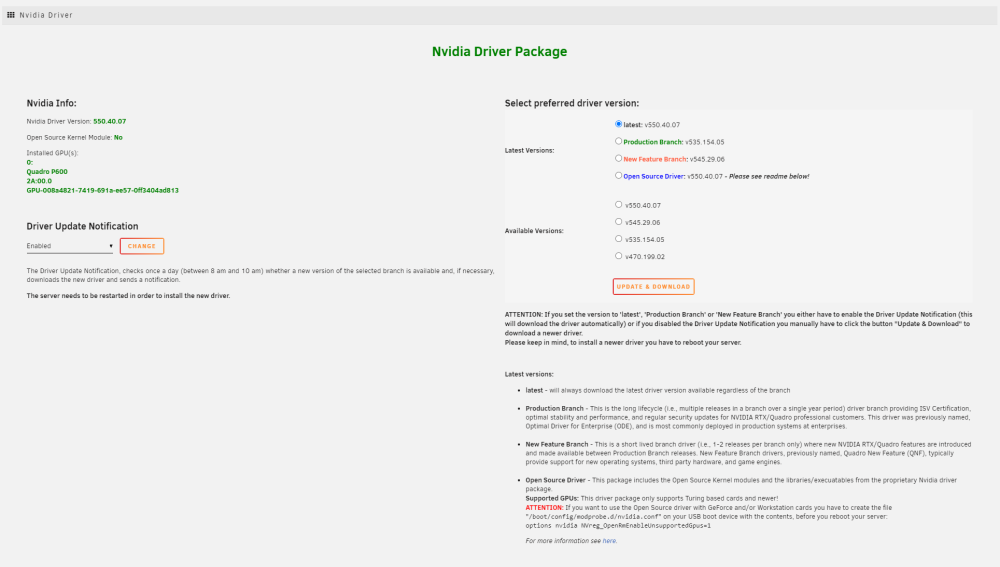This screenshot has height=567, width=1000.
Task: Select the 'latest: v550.40.07' radio button
Action: (618, 124)
